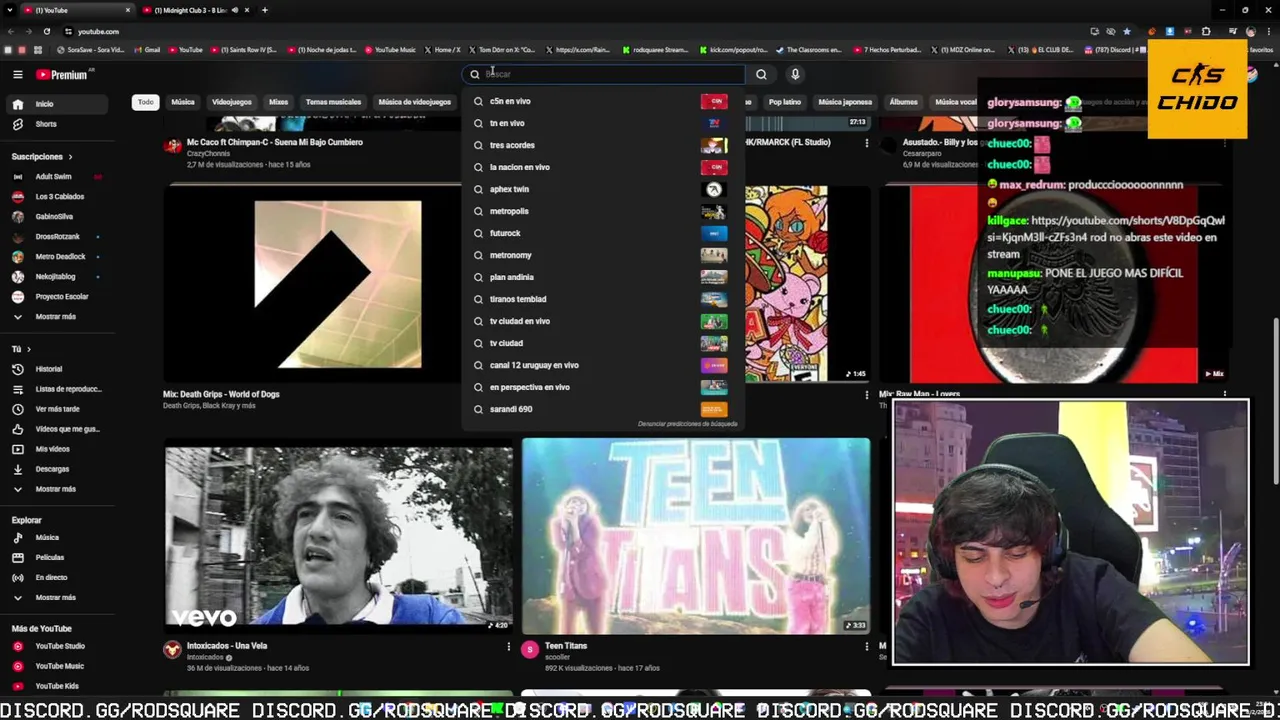Select the Temas musicales filter chip
This screenshot has height=720, width=1280.
(333, 102)
